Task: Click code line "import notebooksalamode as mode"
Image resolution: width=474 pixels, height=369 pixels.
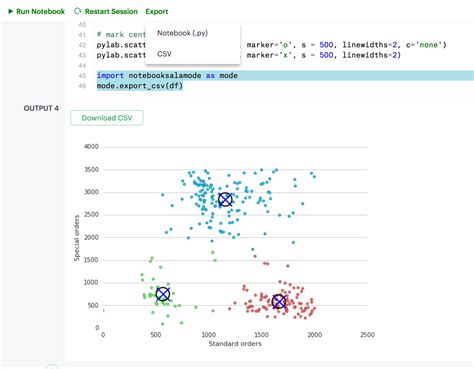Action: [x=167, y=76]
